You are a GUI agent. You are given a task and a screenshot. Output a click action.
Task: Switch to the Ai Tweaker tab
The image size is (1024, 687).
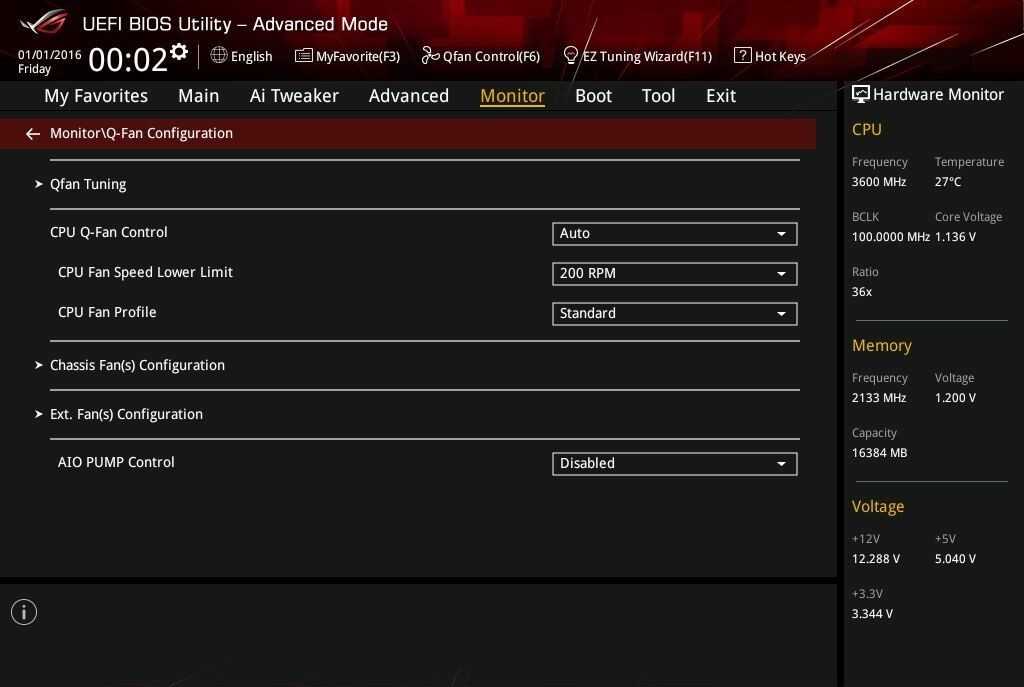[294, 96]
